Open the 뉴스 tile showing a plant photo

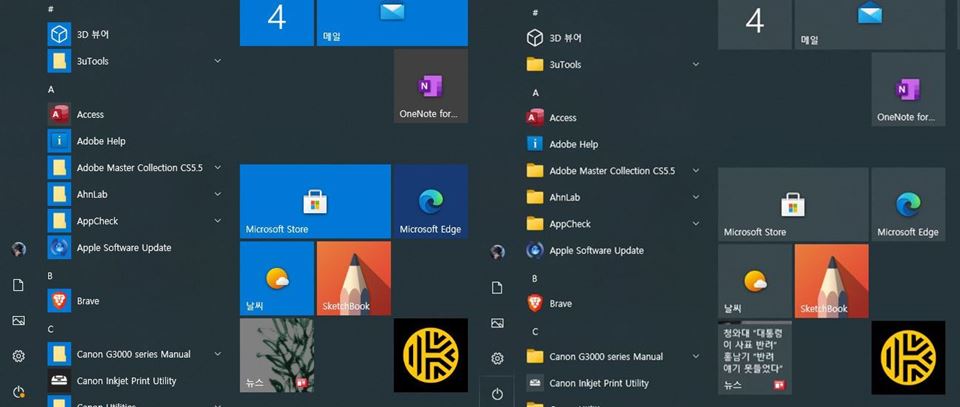pos(277,355)
